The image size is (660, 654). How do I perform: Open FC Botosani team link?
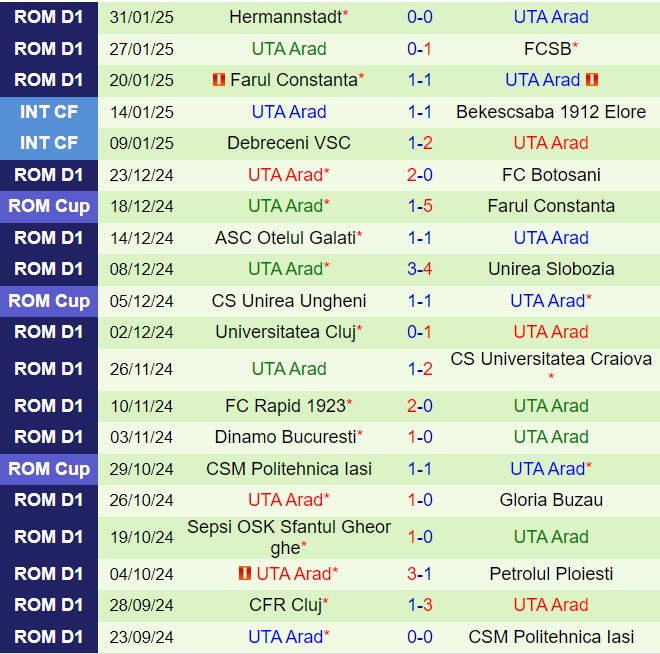[551, 175]
